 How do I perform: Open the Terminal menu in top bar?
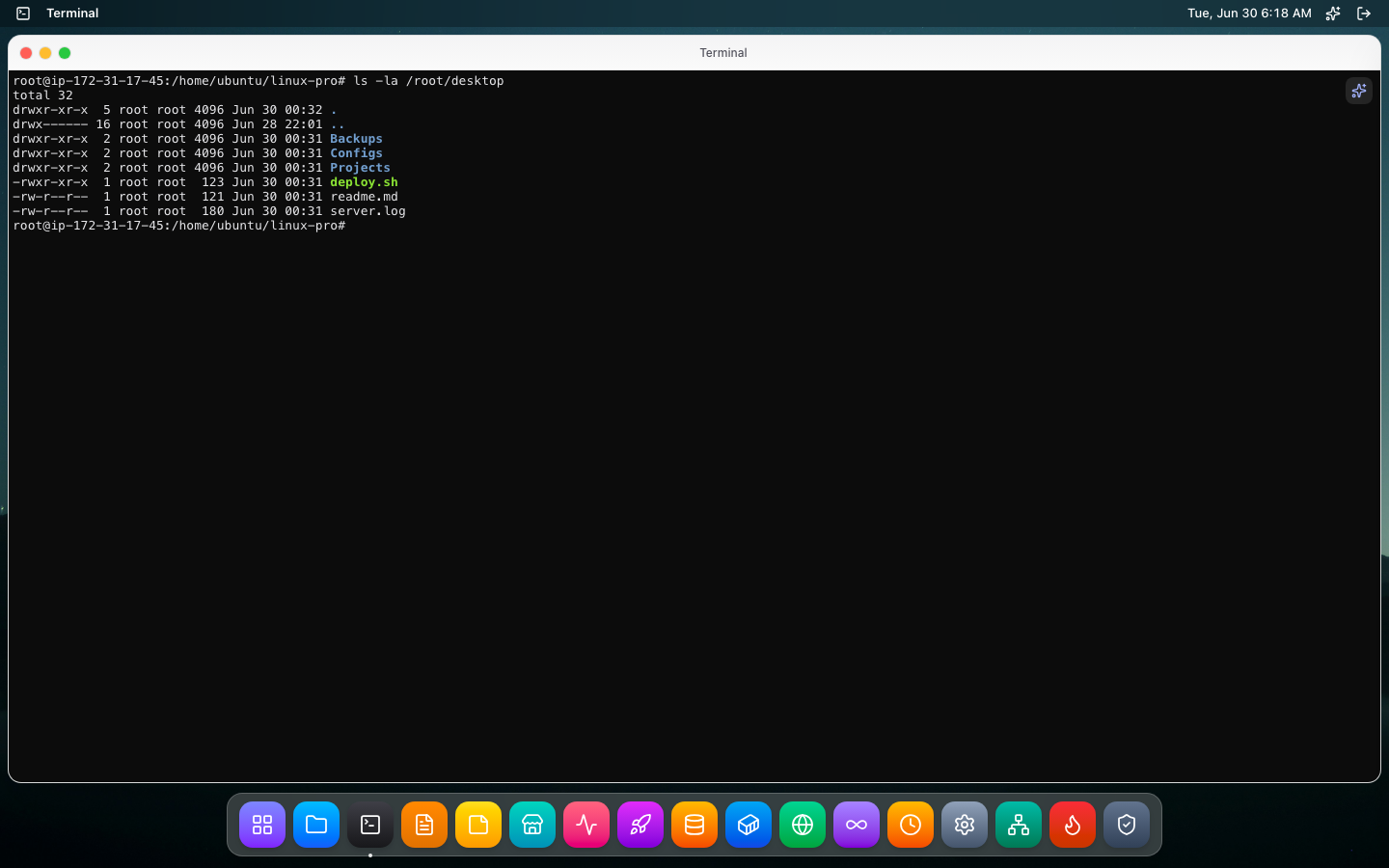(72, 14)
